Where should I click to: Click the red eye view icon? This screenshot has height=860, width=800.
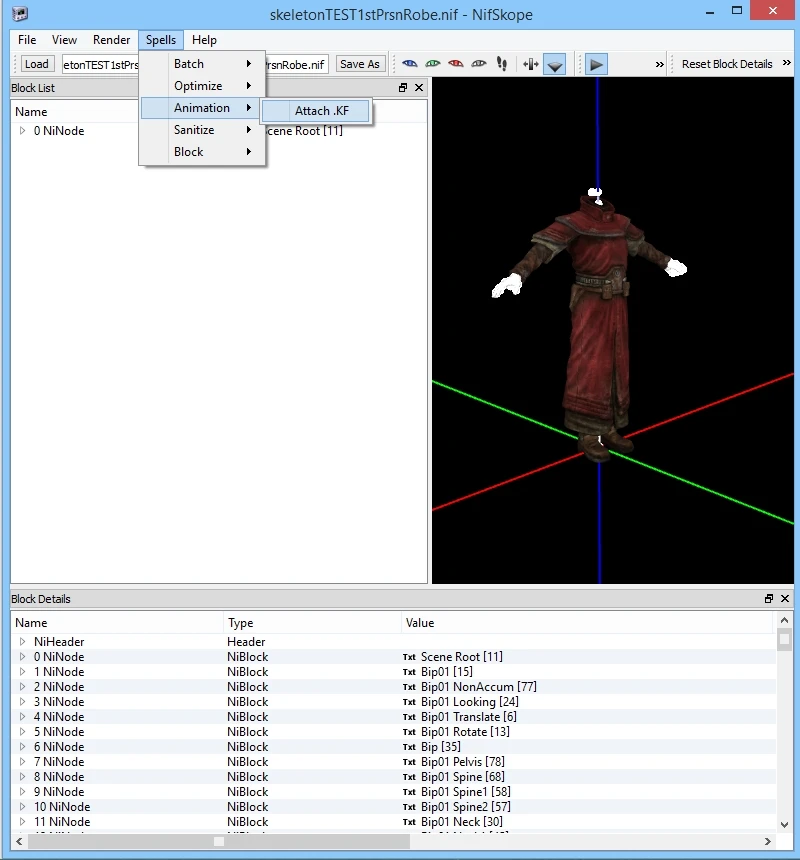pyautogui.click(x=456, y=64)
